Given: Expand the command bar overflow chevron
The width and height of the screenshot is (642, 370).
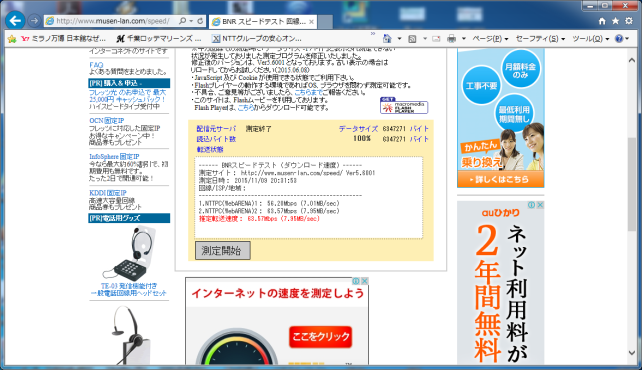Looking at the screenshot, I should point(373,34).
